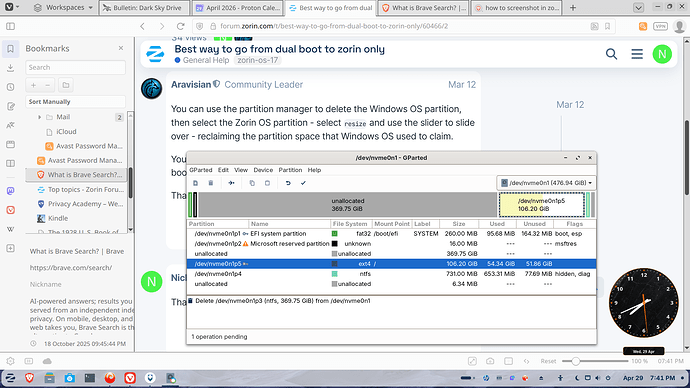Open the Mastodon web panel
The image size is (690, 388).
click(x=11, y=190)
